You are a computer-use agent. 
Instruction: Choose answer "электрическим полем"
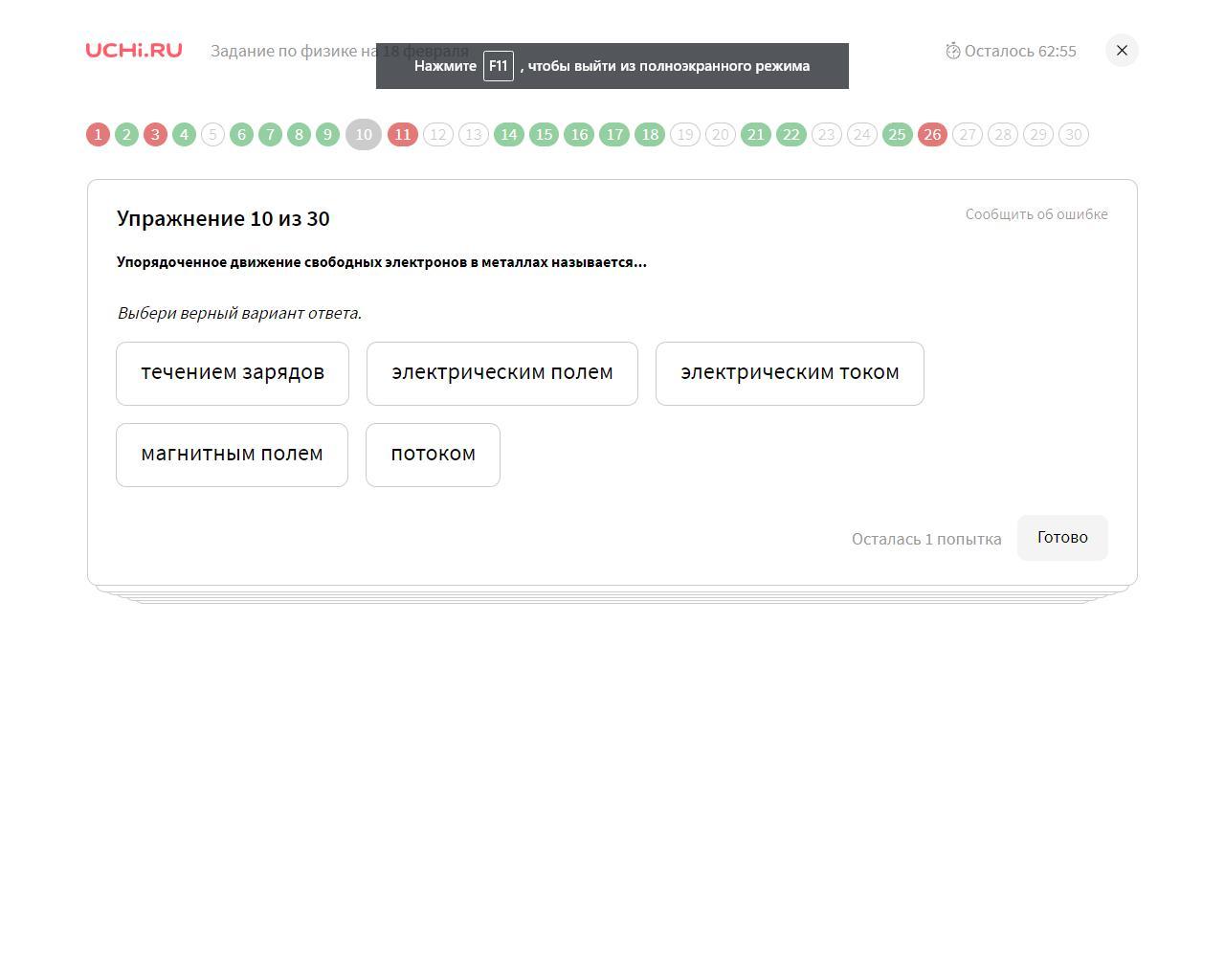point(502,373)
